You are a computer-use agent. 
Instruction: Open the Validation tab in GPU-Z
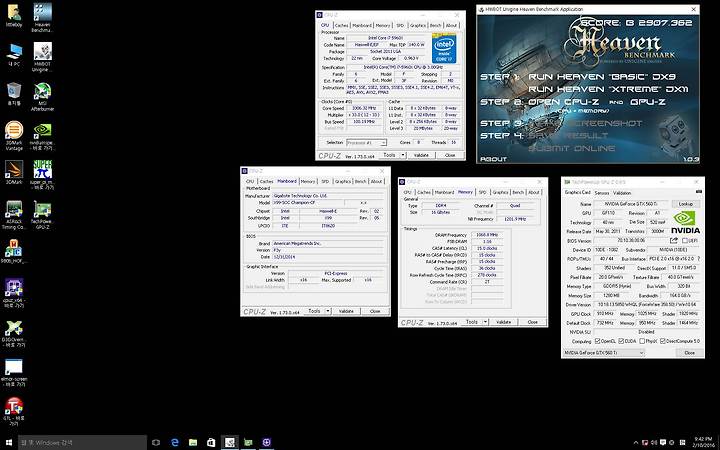point(622,193)
